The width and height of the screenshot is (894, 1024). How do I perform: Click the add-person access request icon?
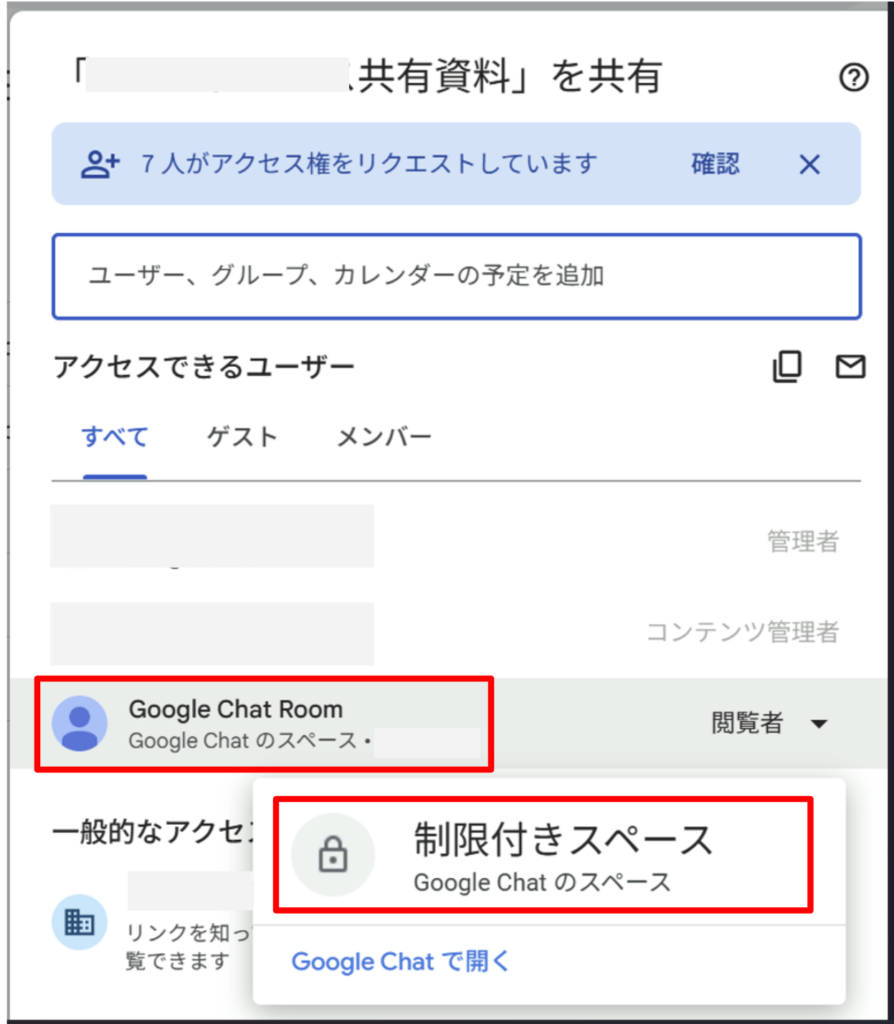tap(100, 164)
